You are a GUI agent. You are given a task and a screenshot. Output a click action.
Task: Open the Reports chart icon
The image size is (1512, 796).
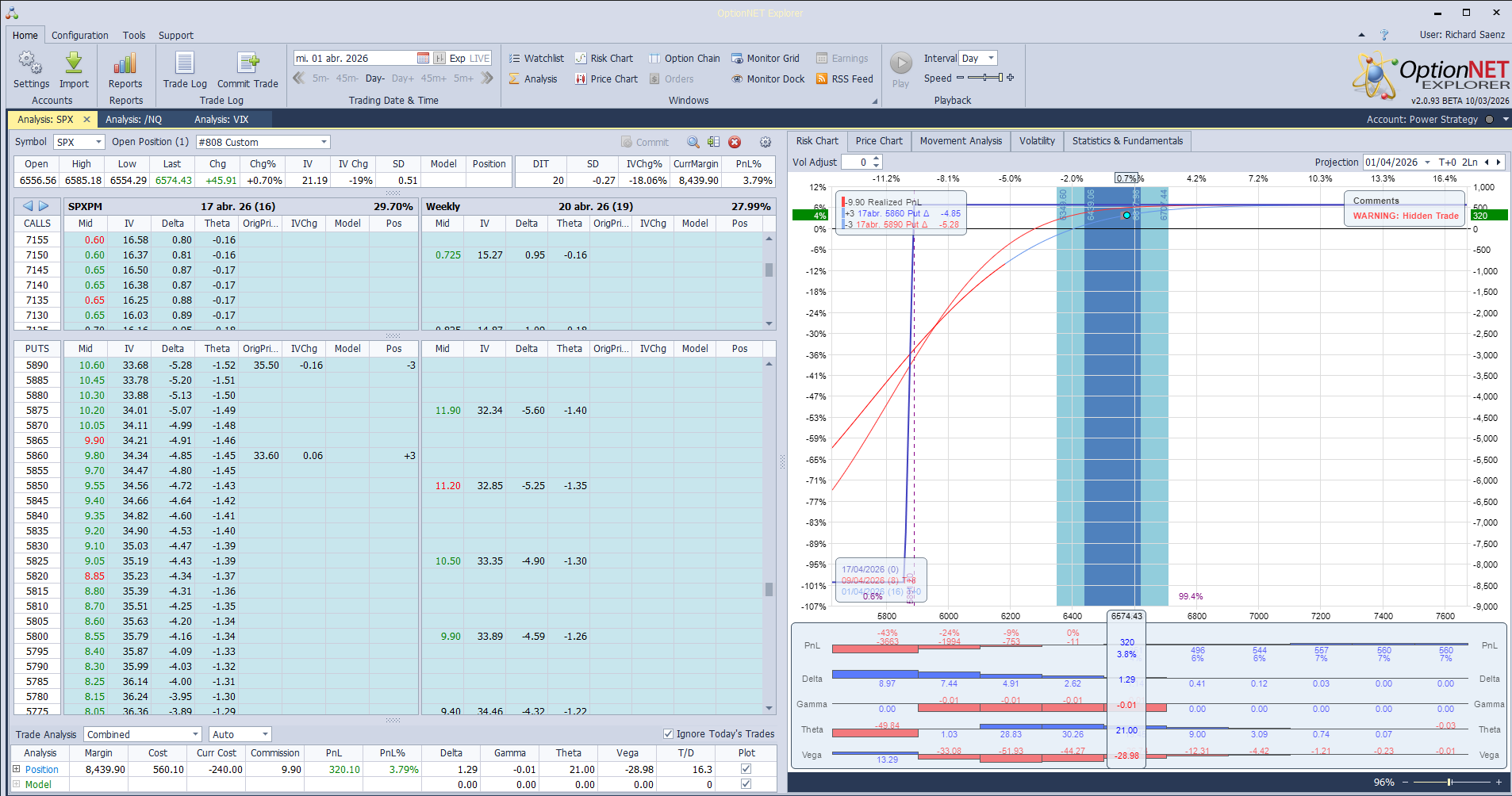[125, 64]
